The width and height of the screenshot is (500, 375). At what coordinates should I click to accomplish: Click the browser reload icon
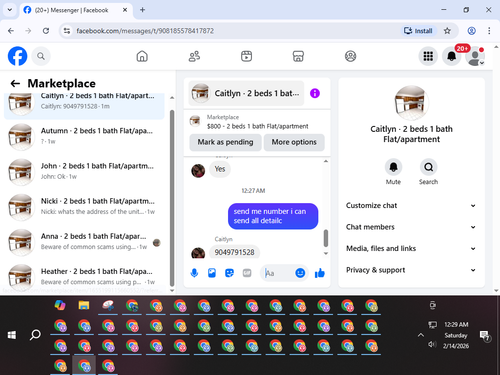(x=46, y=31)
